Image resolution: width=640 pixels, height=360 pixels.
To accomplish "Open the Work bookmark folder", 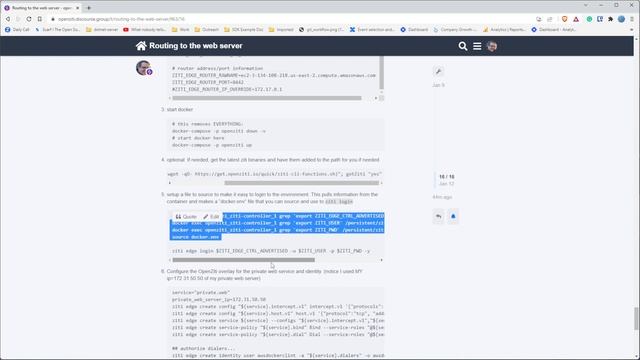I will (x=181, y=30).
